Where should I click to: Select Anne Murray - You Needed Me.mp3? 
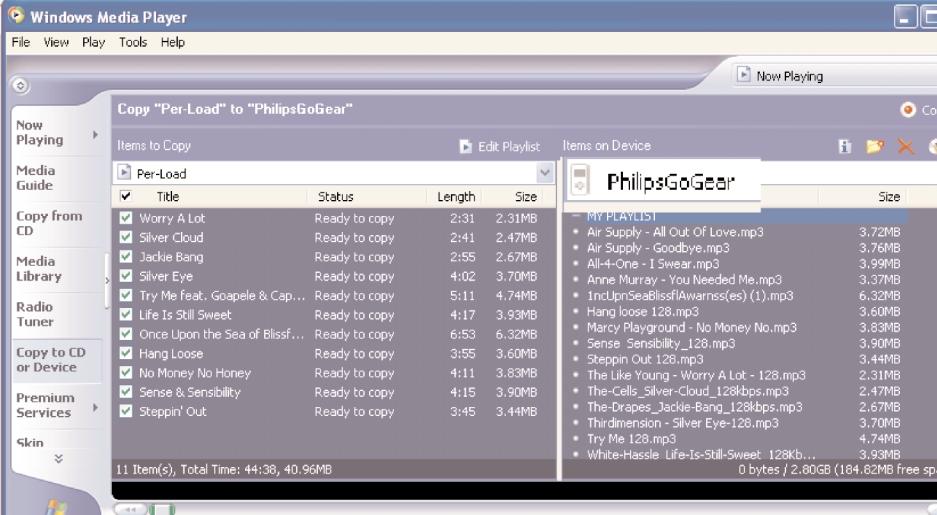(684, 280)
